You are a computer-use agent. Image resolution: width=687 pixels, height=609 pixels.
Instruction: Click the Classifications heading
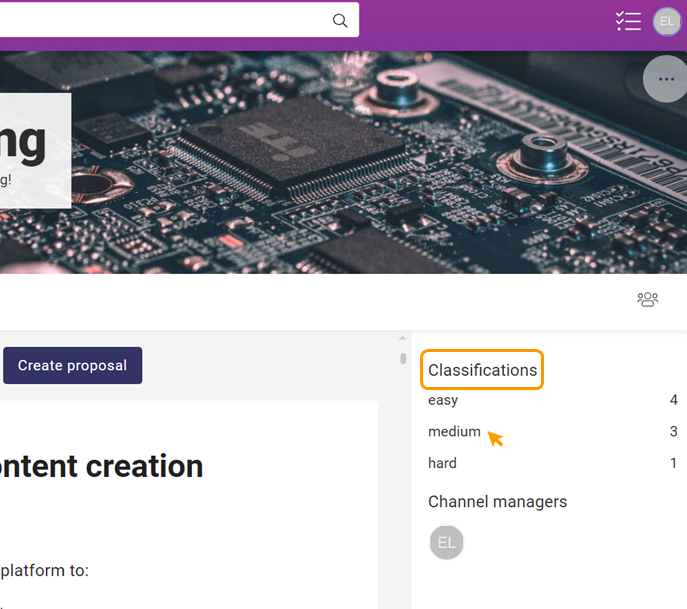pos(483,370)
